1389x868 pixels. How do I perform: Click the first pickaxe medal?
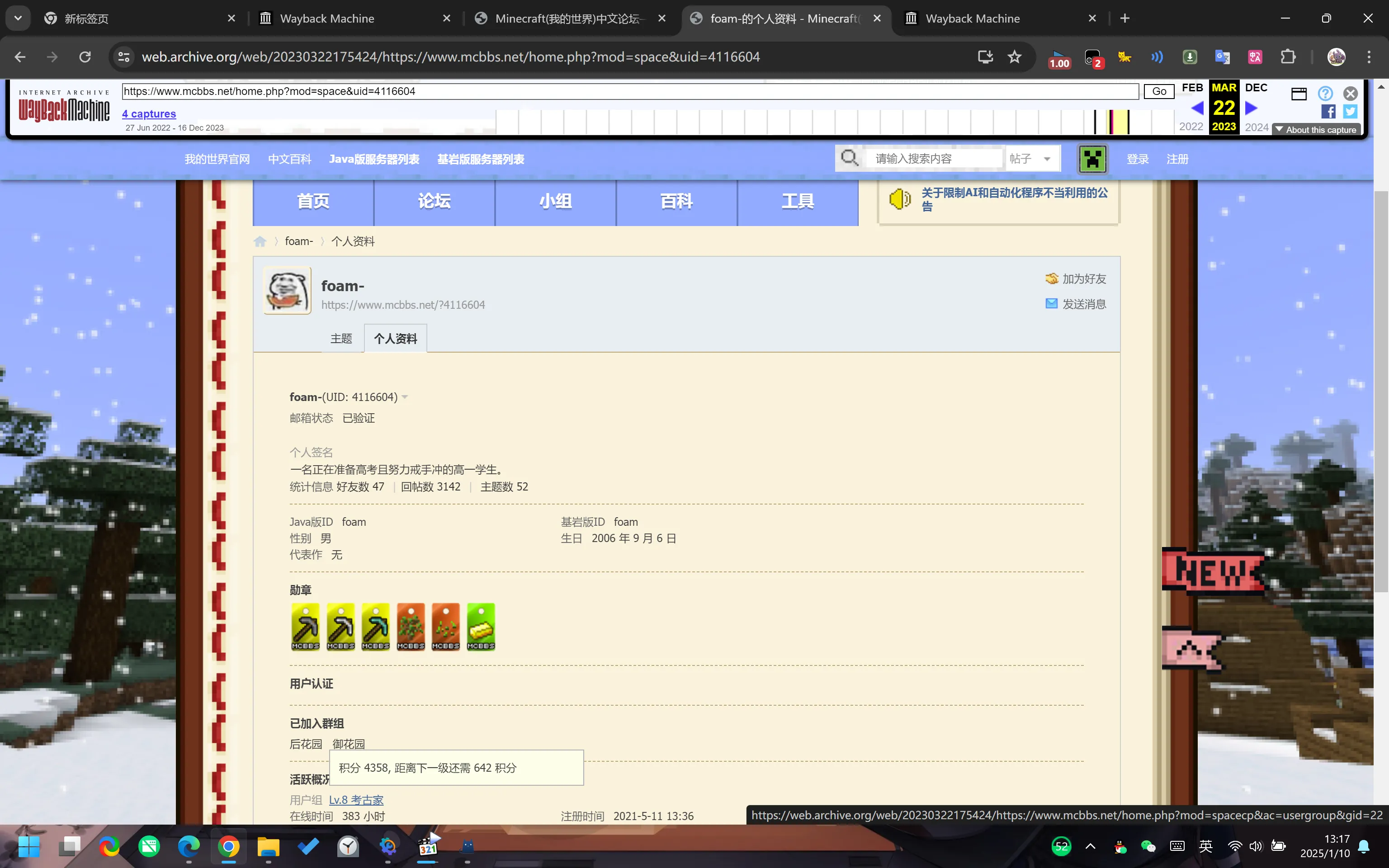coord(305,626)
